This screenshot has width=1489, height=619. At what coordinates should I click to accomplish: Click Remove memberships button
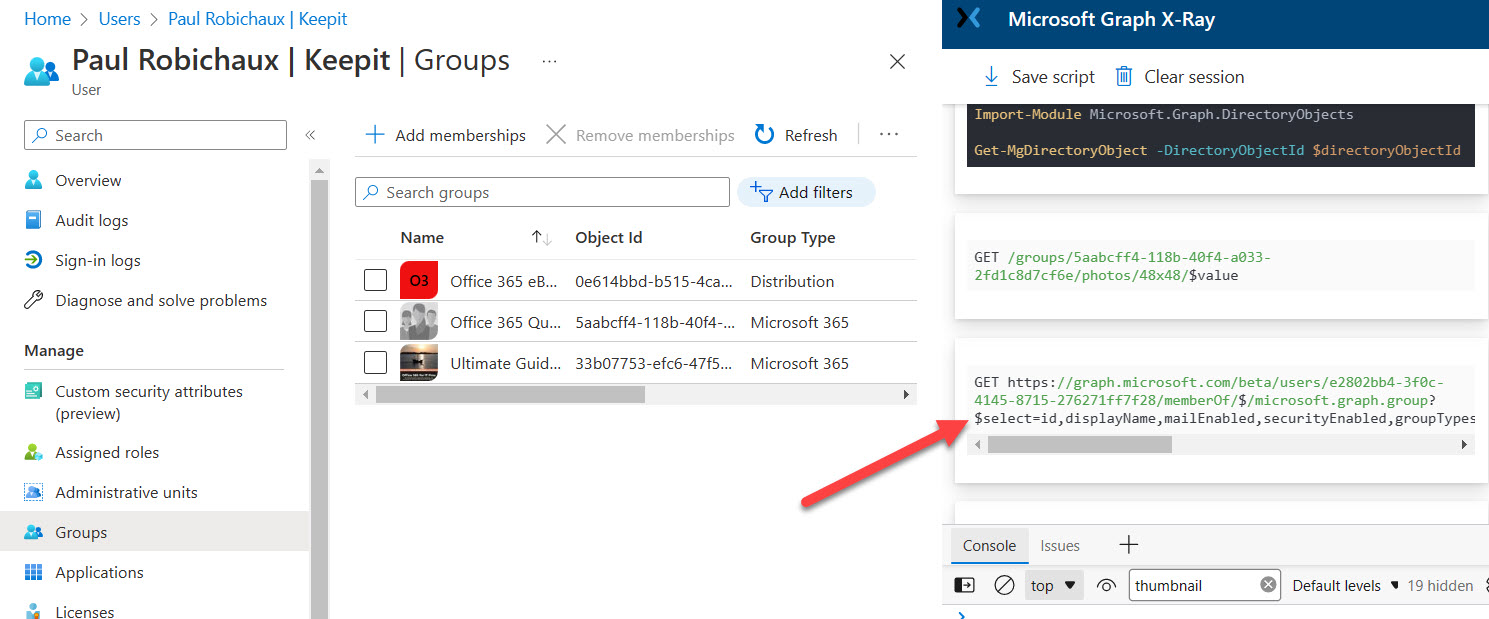pos(640,135)
